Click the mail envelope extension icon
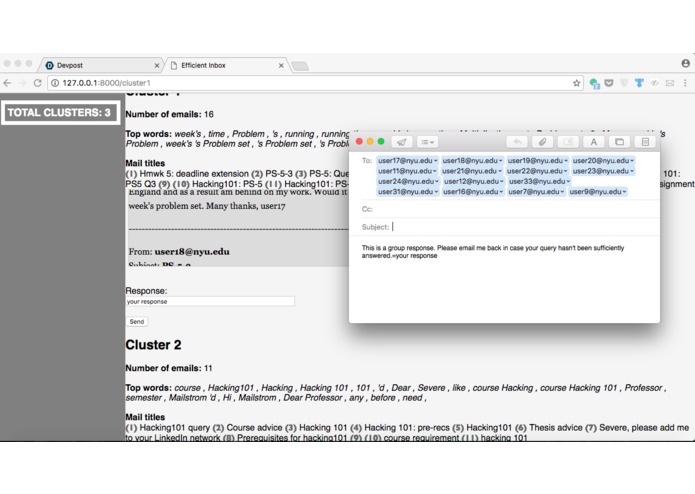Image resolution: width=695 pixels, height=494 pixels. (x=670, y=83)
